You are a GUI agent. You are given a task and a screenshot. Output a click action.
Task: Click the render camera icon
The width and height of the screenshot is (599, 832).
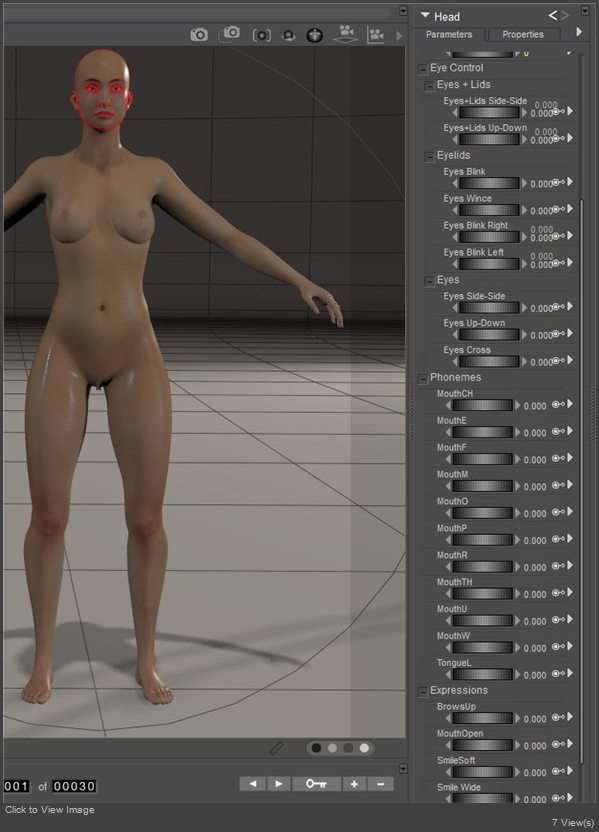pyautogui.click(x=199, y=35)
